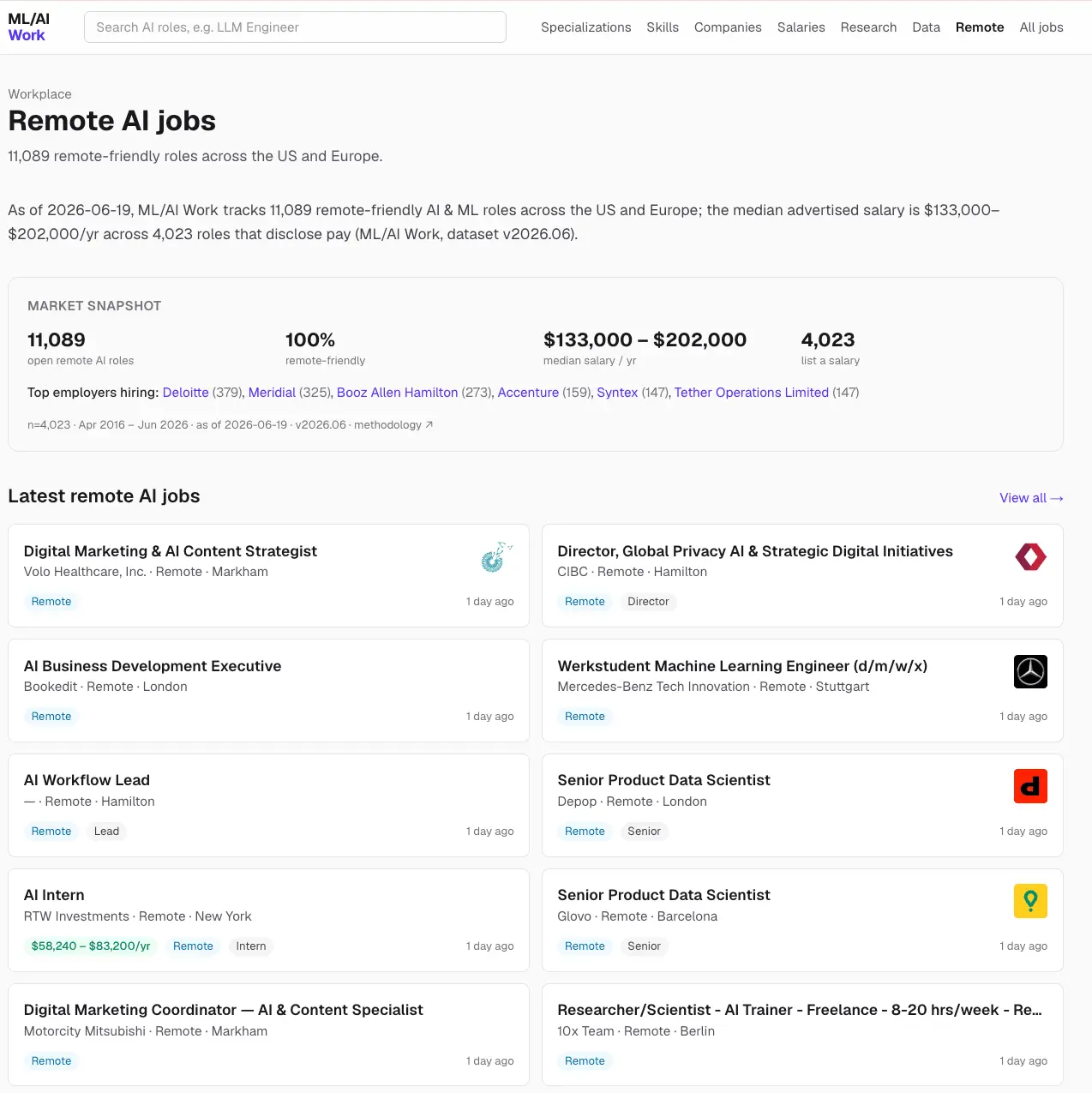Click Senior tag on Depop card

pyautogui.click(x=644, y=832)
